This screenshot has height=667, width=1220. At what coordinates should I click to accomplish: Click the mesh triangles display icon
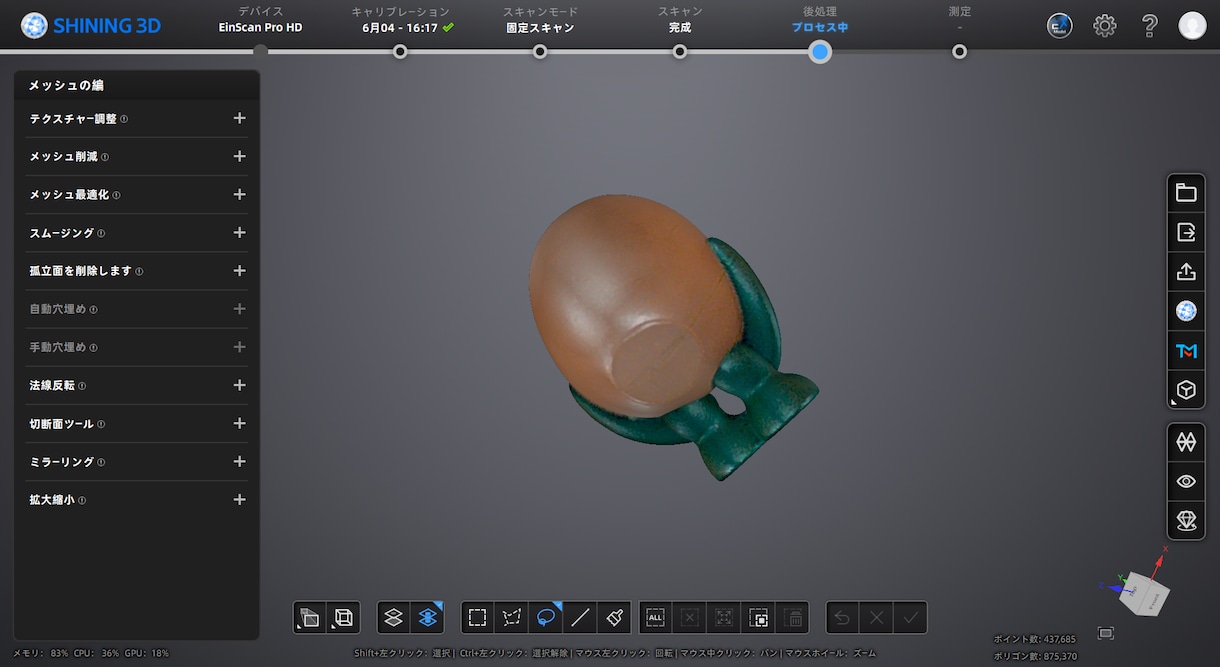[x=1186, y=441]
